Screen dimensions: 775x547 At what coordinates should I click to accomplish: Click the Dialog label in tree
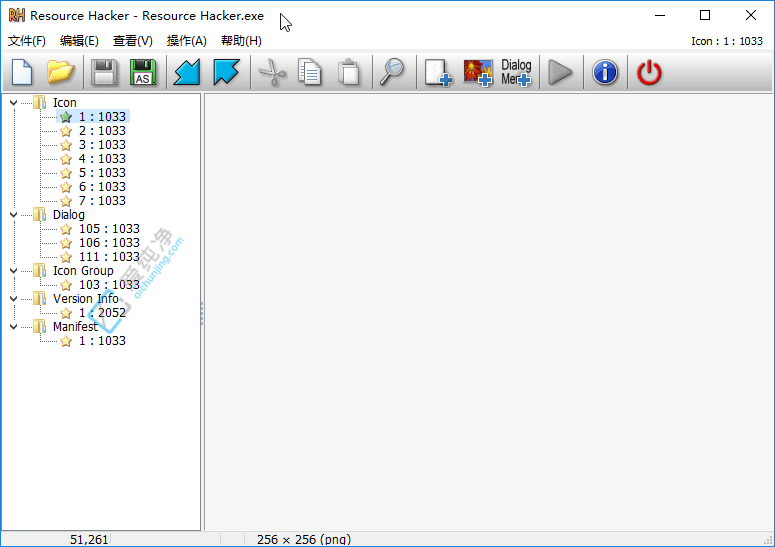pyautogui.click(x=69, y=215)
